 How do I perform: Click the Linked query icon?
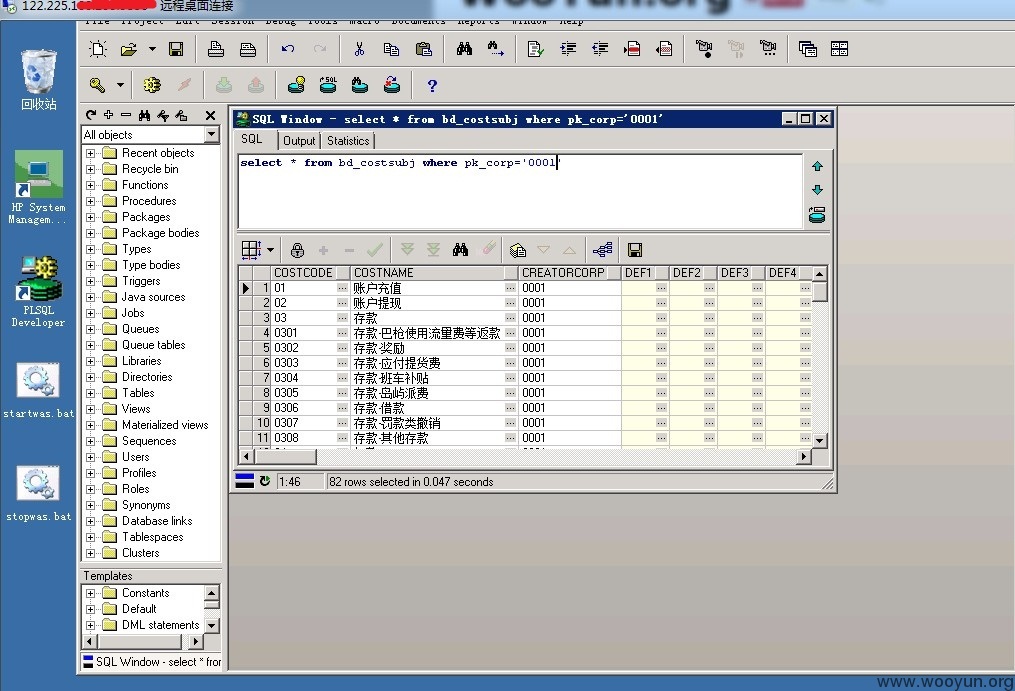(x=603, y=250)
